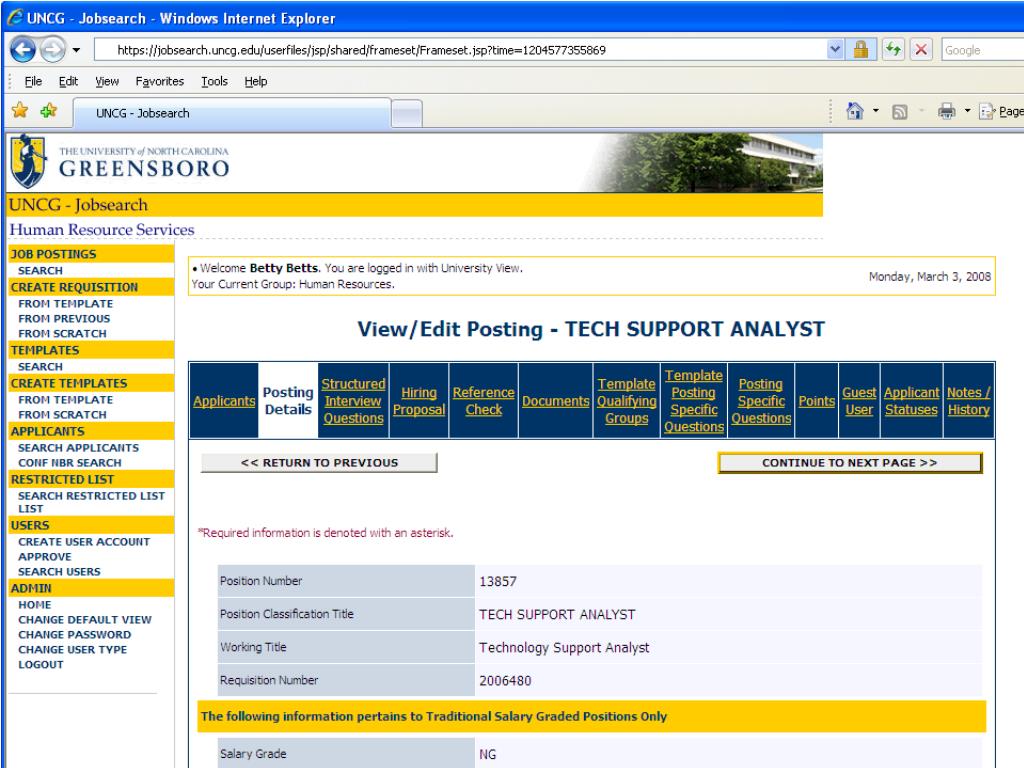Click SEARCH USERS in the sidebar
The height and width of the screenshot is (768, 1024).
(x=59, y=572)
